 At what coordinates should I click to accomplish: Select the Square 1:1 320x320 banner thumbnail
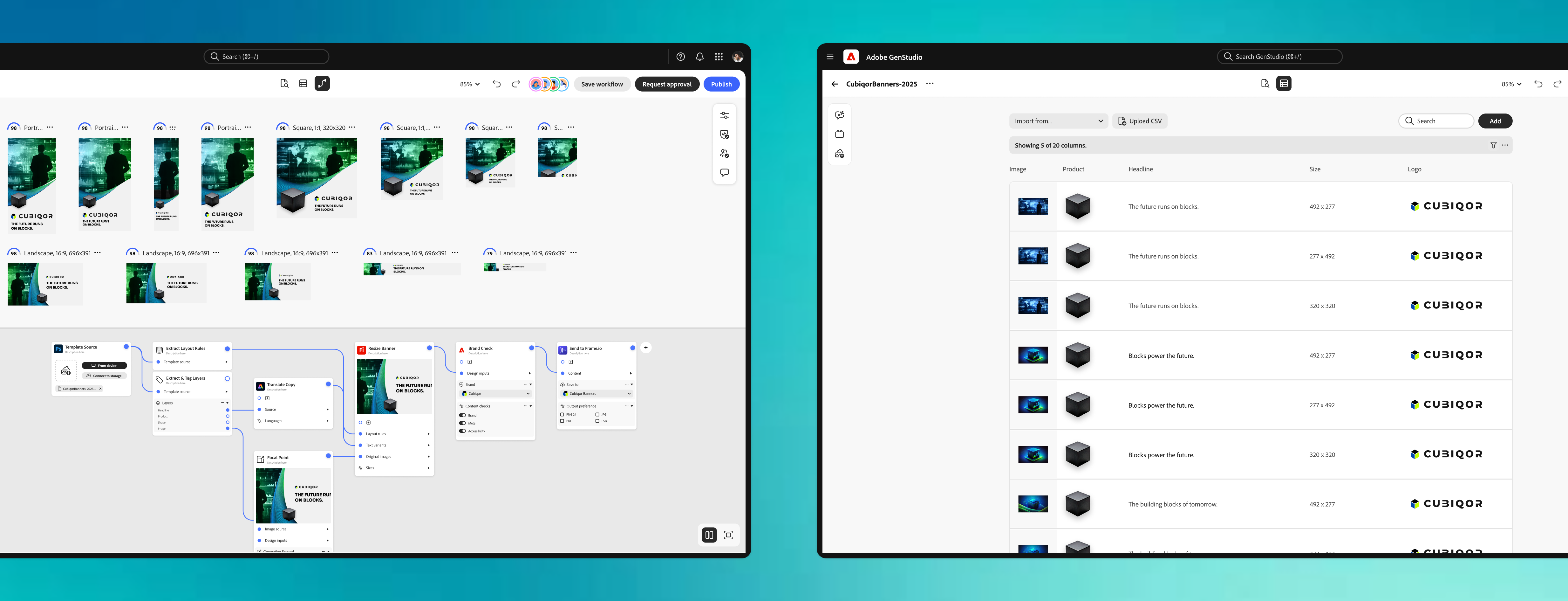[317, 178]
